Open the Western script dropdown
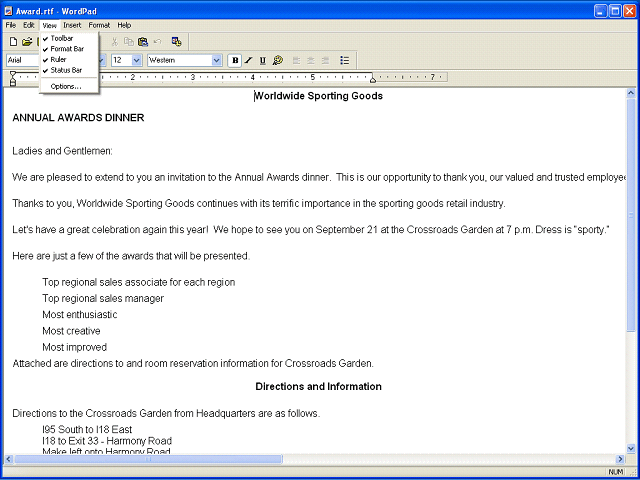Viewport: 640px width, 480px height. point(216,60)
